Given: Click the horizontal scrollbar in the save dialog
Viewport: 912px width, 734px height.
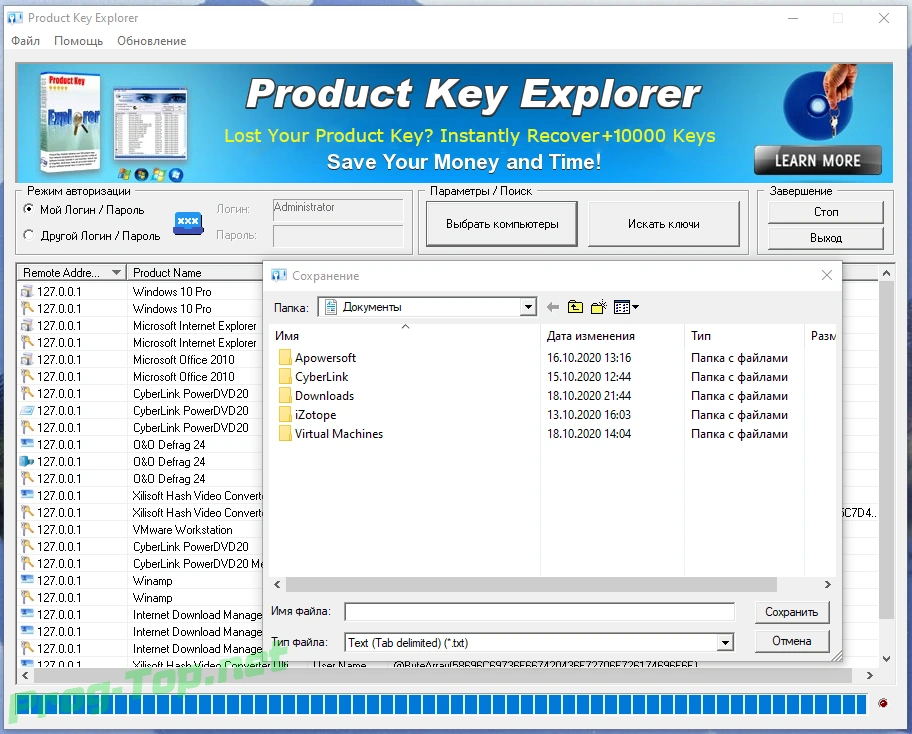Looking at the screenshot, I should pos(531,584).
